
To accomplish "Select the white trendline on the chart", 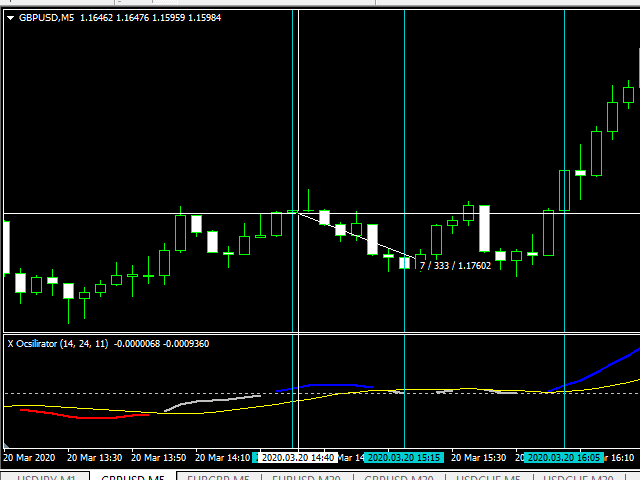I will point(357,236).
